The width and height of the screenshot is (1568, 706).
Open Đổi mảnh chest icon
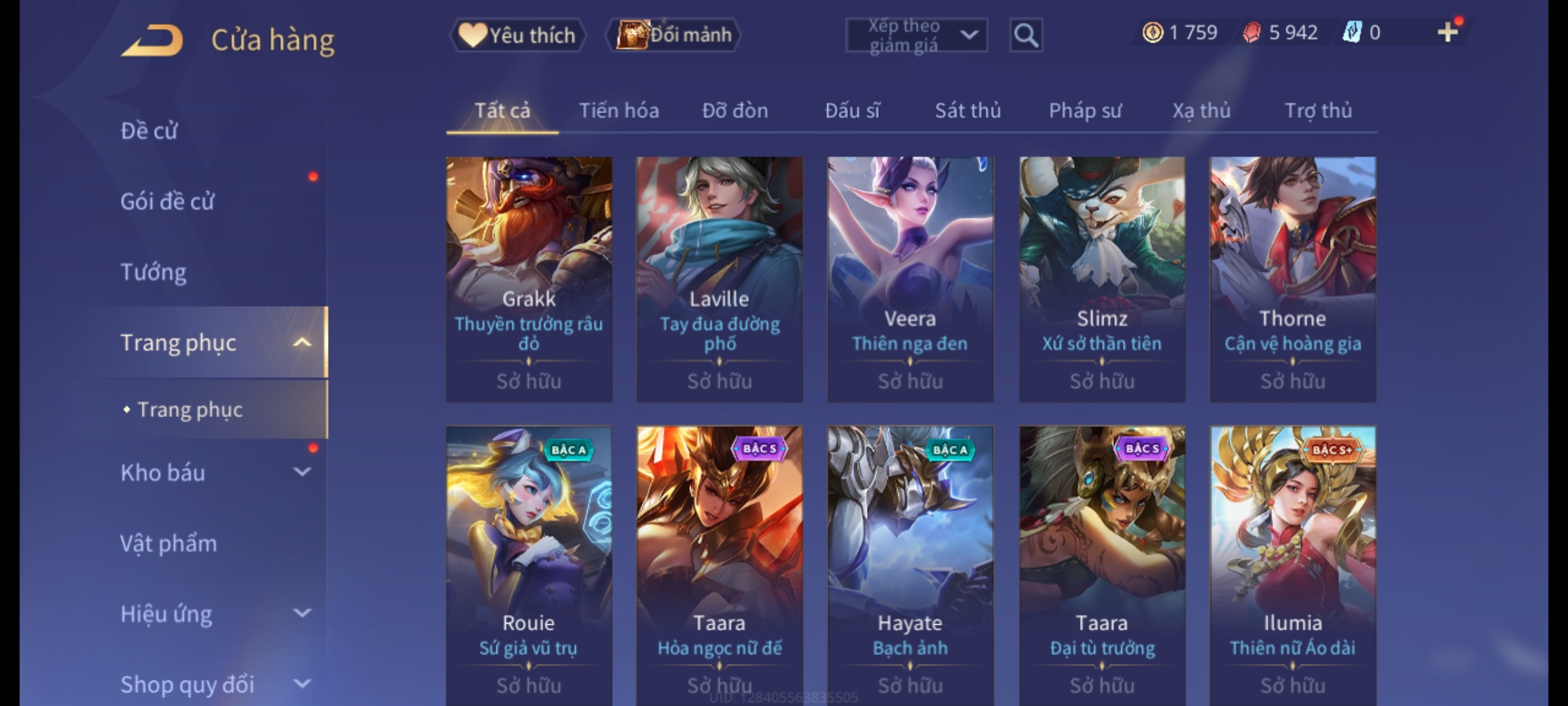632,35
